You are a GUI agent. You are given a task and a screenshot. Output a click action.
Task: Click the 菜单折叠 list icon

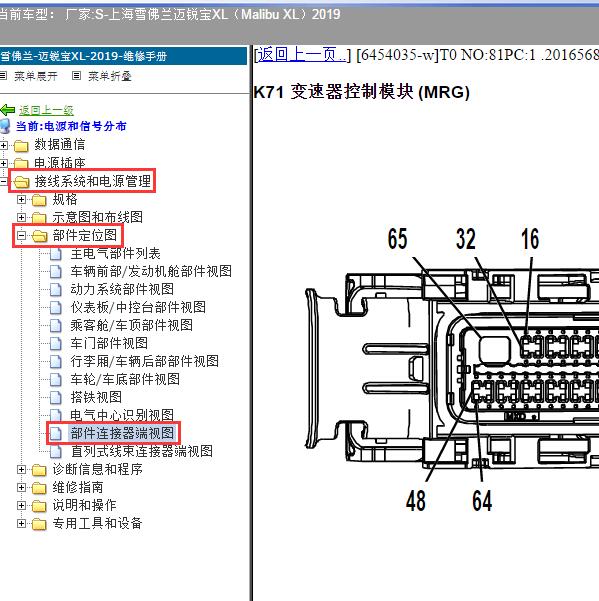[x=76, y=76]
